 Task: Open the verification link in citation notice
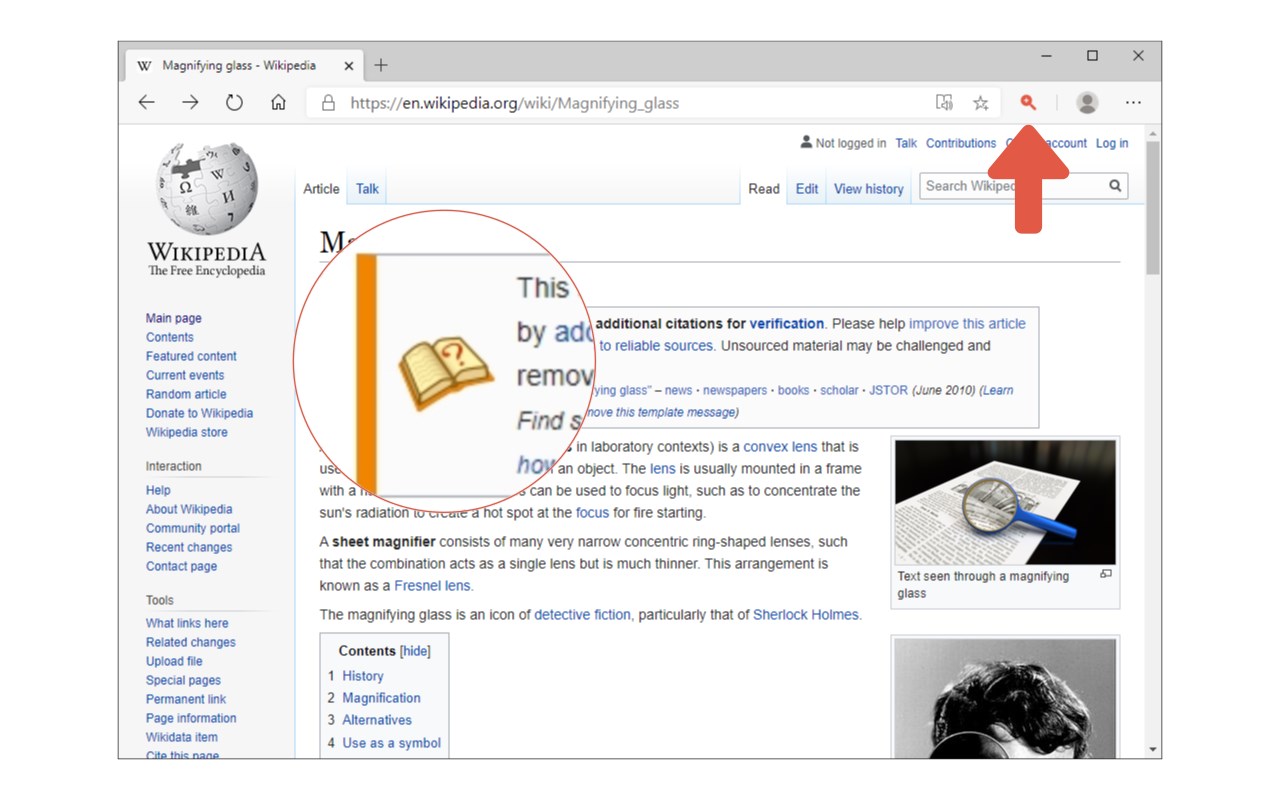pyautogui.click(x=787, y=324)
